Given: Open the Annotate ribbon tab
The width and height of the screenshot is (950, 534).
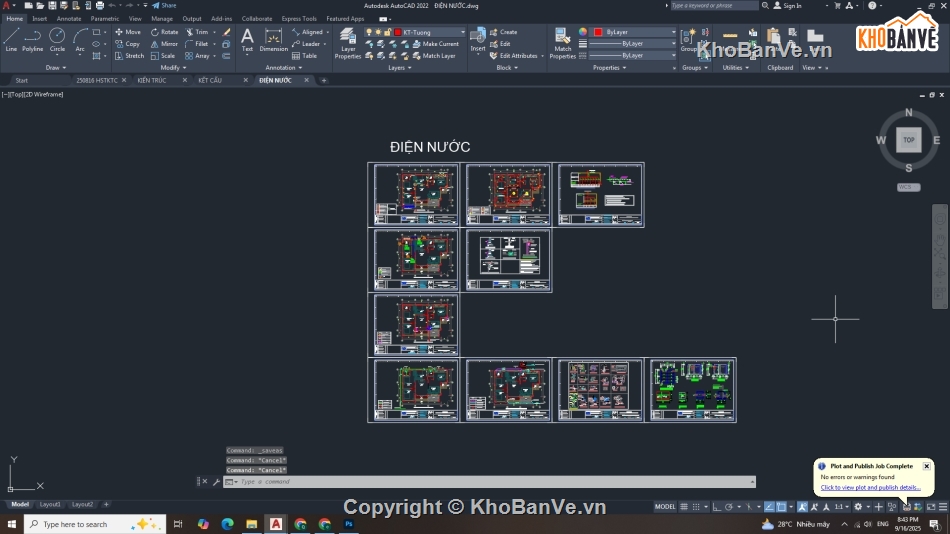Looking at the screenshot, I should pos(69,18).
